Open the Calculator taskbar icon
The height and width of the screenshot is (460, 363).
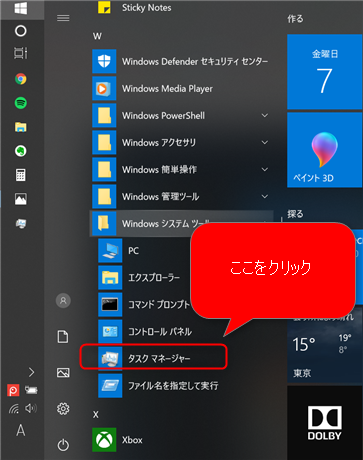tap(21, 175)
